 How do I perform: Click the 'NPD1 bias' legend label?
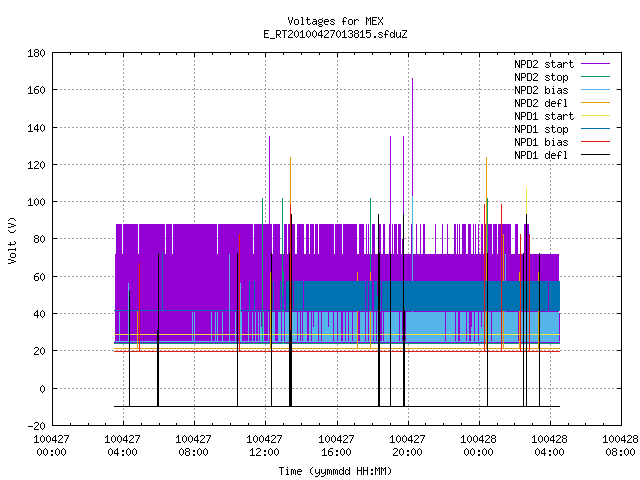[541, 142]
